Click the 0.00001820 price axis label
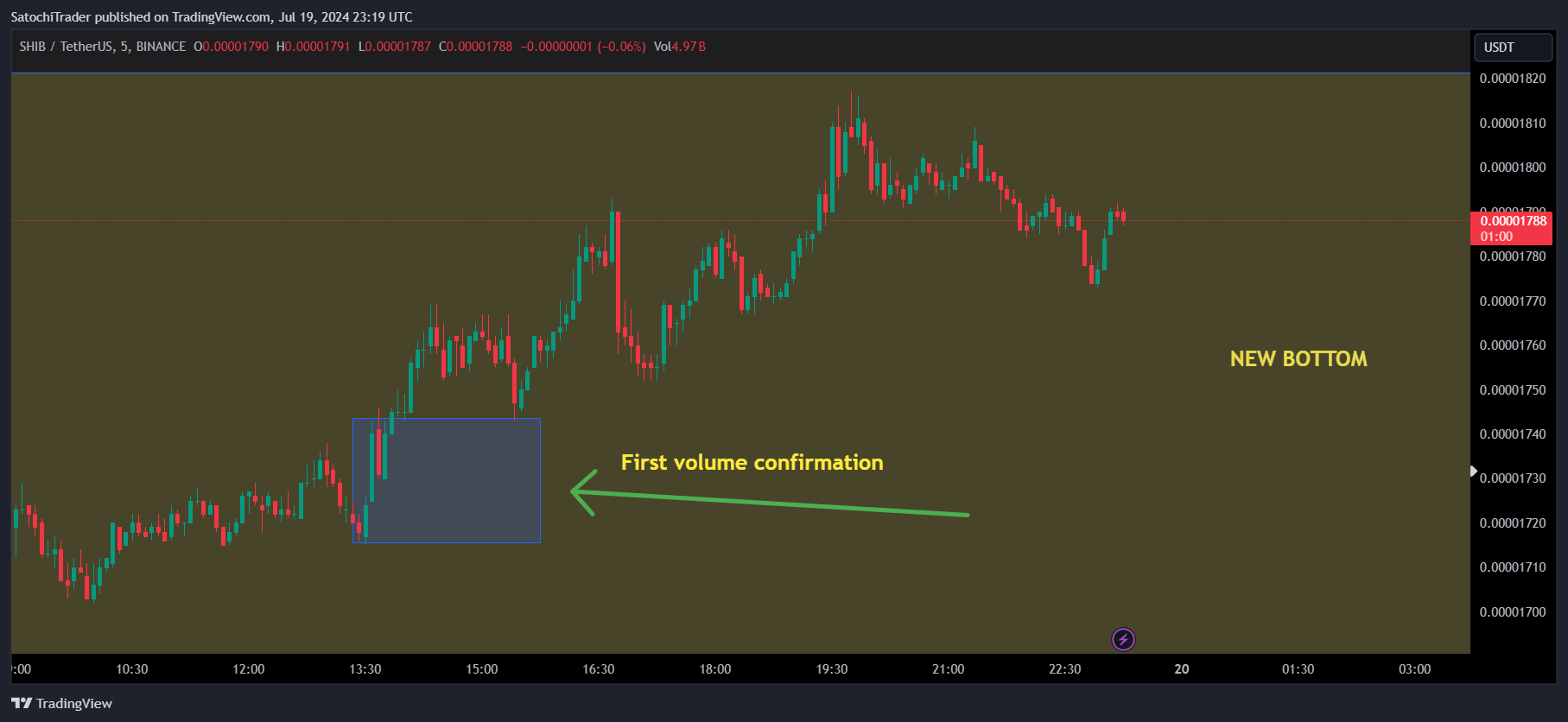 [1513, 79]
